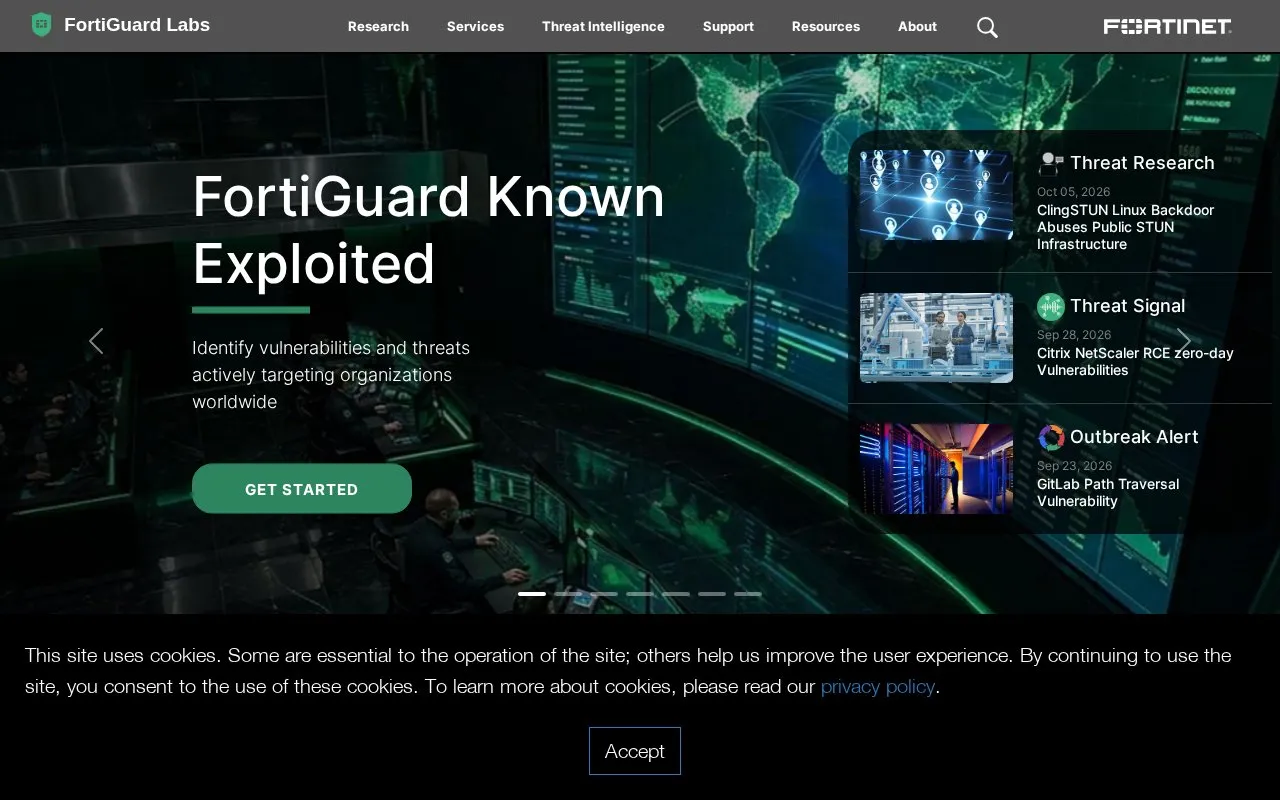This screenshot has width=1280, height=800.
Task: Open the Resources menu
Action: (826, 27)
